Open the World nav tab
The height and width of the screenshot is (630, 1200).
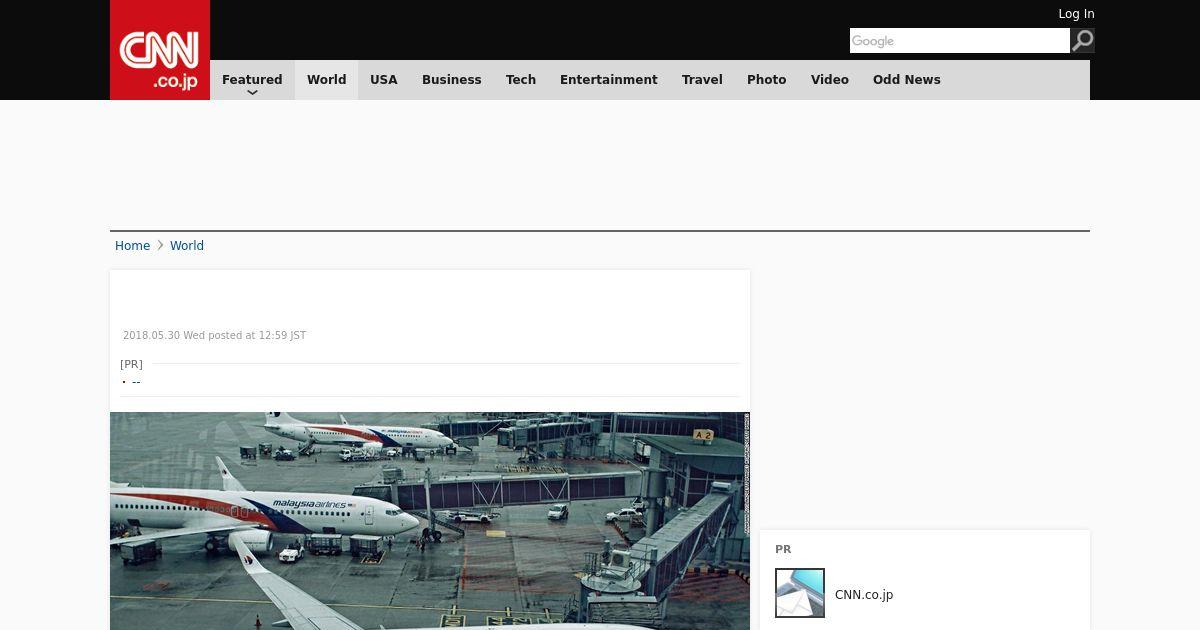pyautogui.click(x=326, y=80)
